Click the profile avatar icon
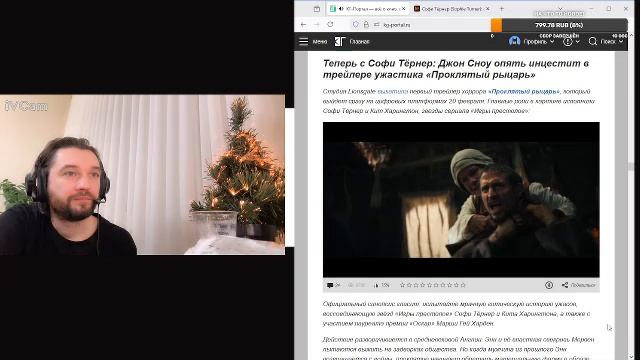Viewport: 640px width, 360px height. pos(515,41)
